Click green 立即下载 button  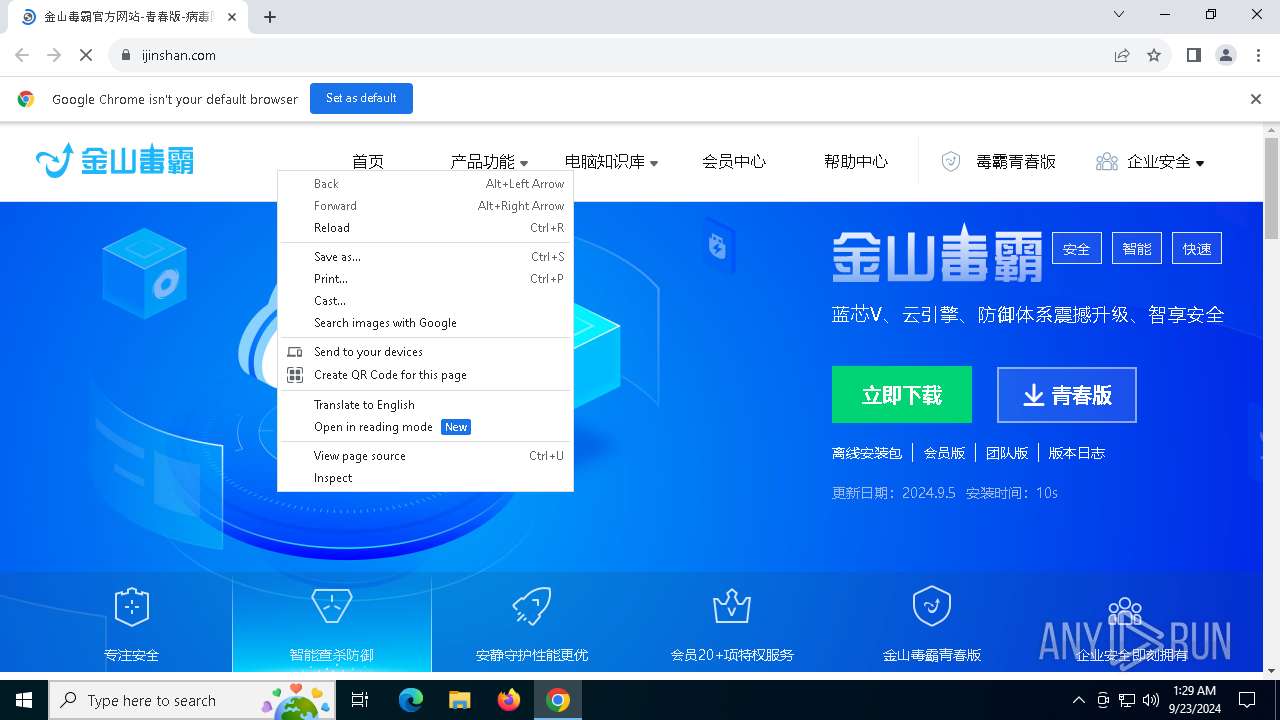902,394
